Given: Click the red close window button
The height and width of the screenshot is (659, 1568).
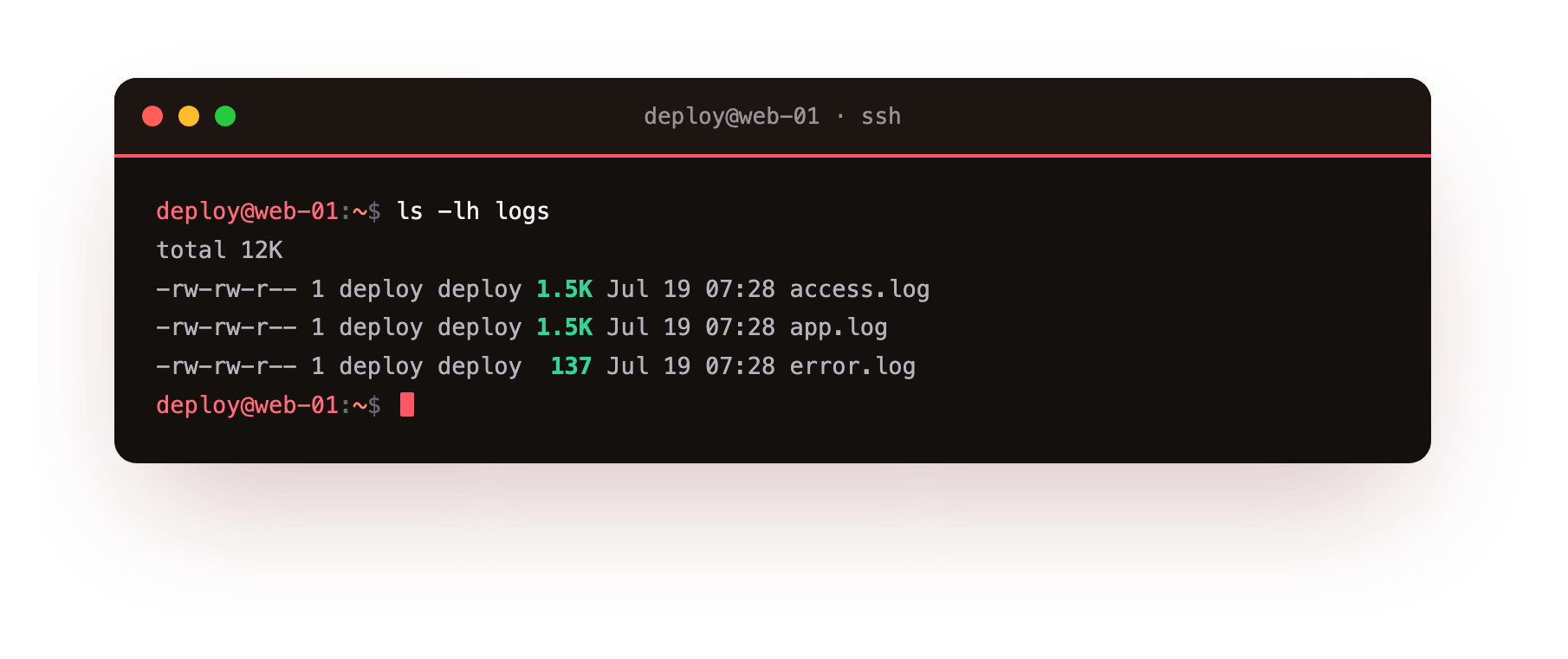Looking at the screenshot, I should point(152,116).
